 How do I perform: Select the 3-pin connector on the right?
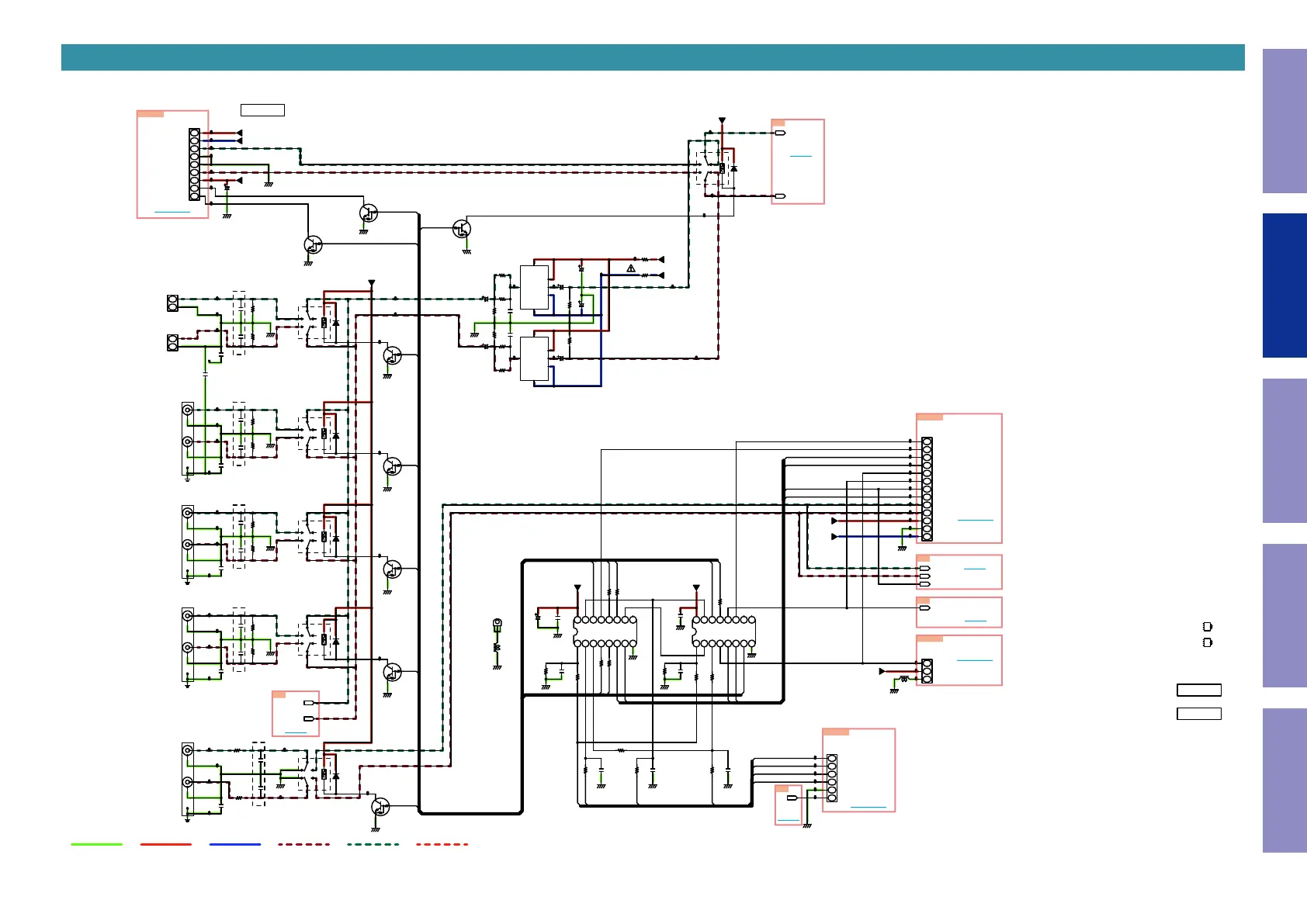[x=927, y=671]
